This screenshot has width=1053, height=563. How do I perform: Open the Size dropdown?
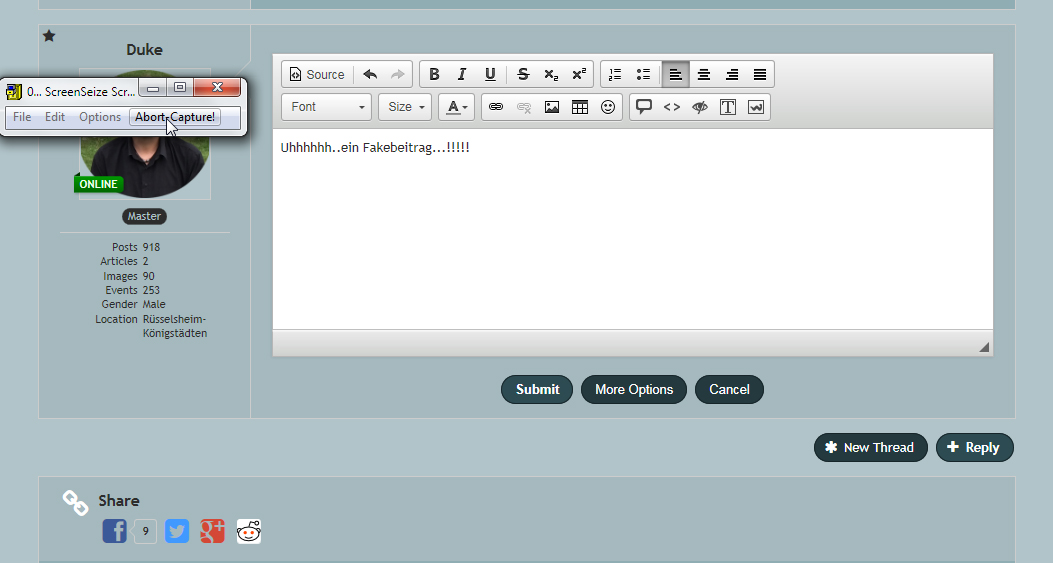pos(405,107)
